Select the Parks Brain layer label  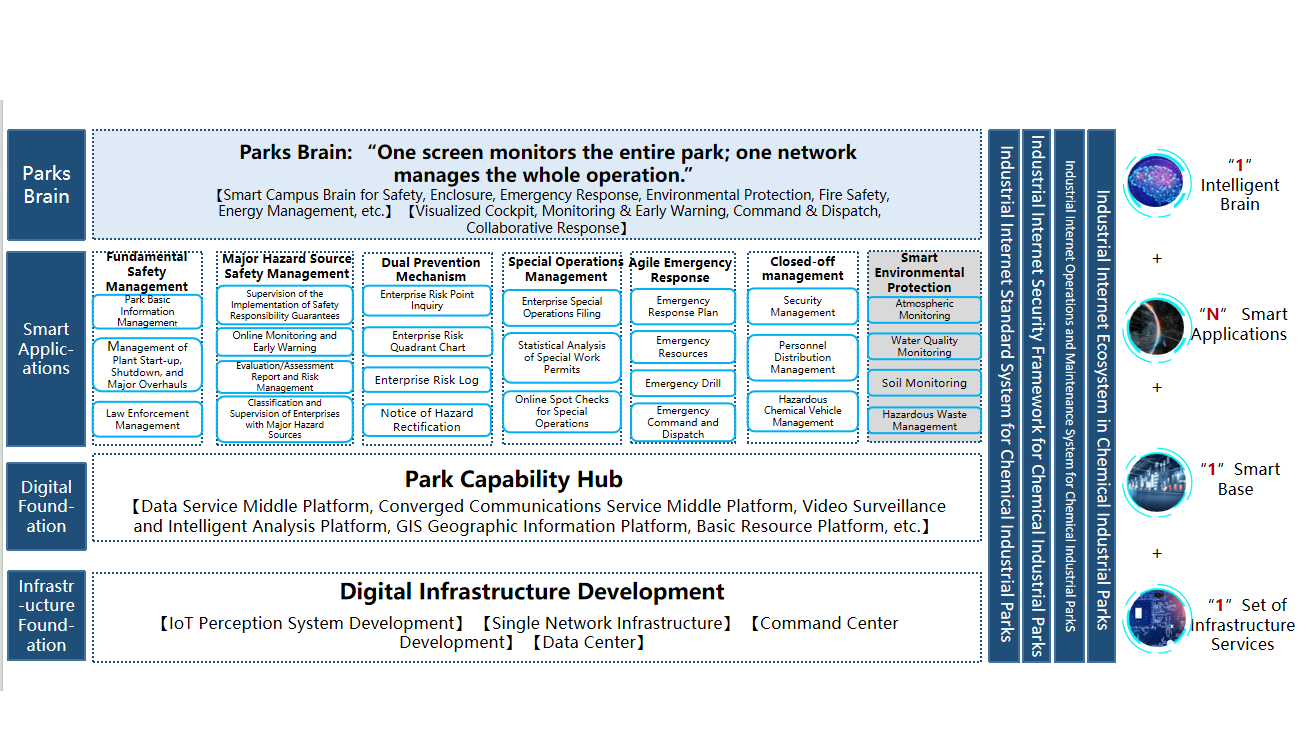click(x=47, y=185)
